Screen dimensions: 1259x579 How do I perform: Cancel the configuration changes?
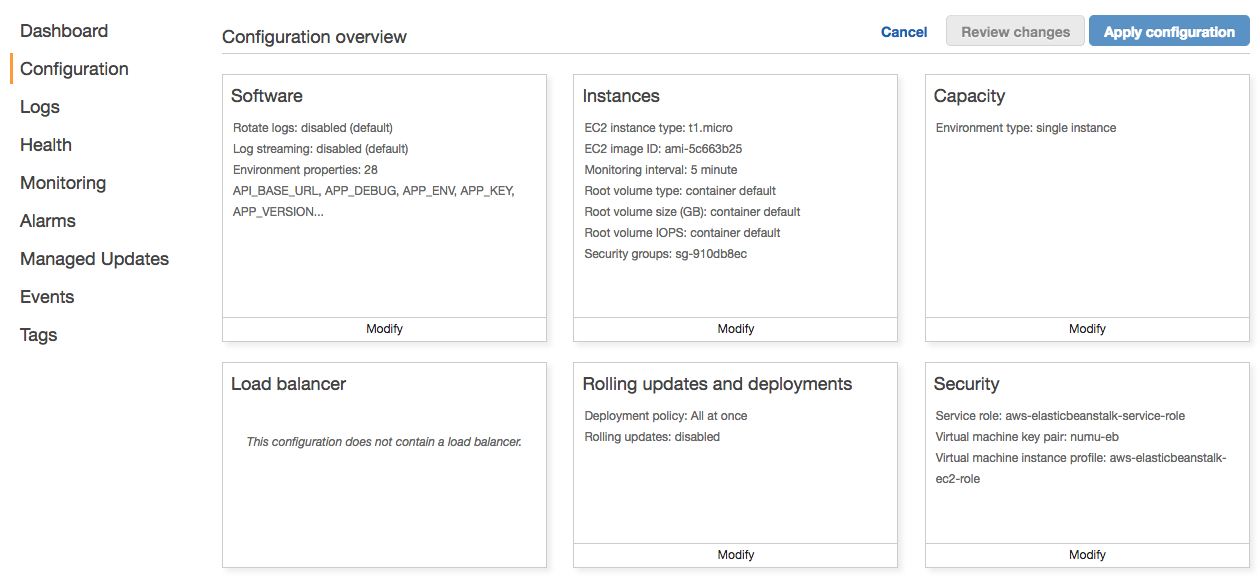903,32
